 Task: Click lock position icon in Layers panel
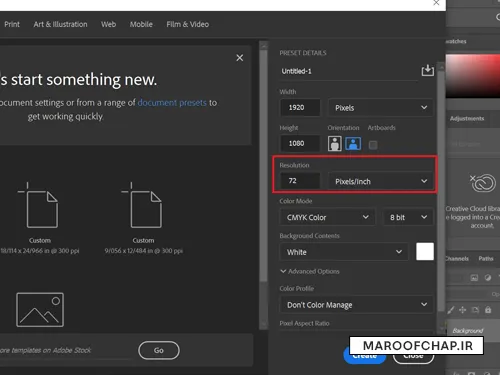pos(463,310)
